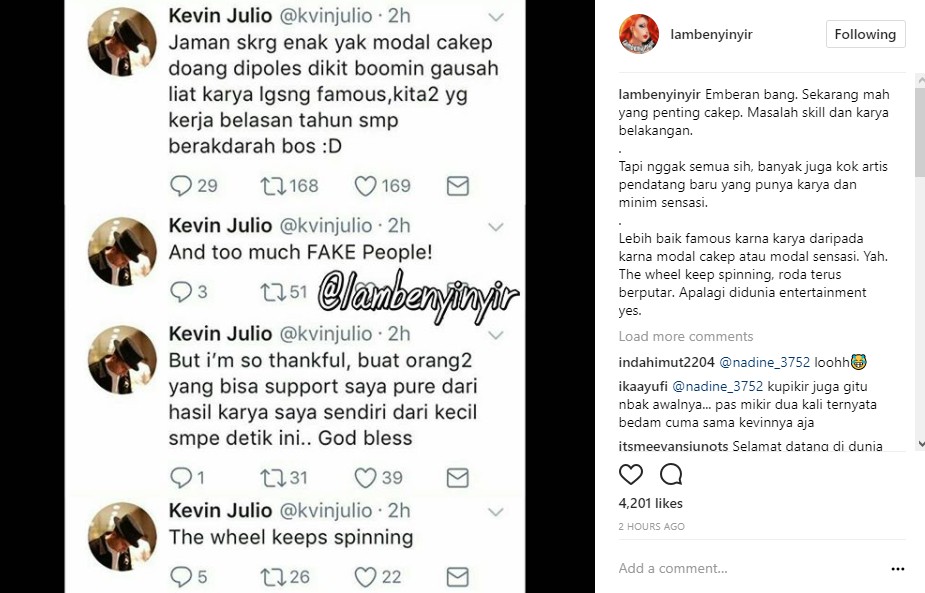This screenshot has height=593, width=925.
Task: Retweet icon showing 26 on last tweet
Action: pyautogui.click(x=273, y=577)
